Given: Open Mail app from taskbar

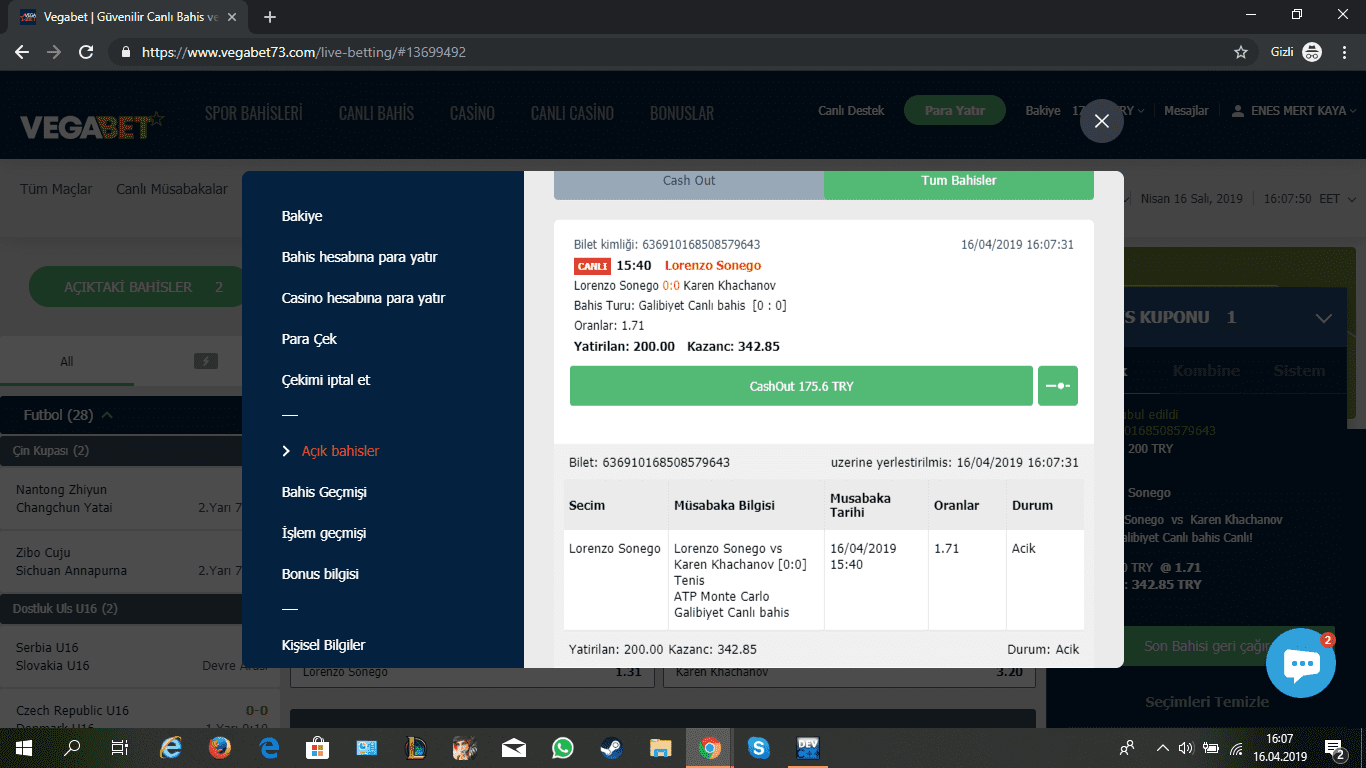Looking at the screenshot, I should point(514,747).
